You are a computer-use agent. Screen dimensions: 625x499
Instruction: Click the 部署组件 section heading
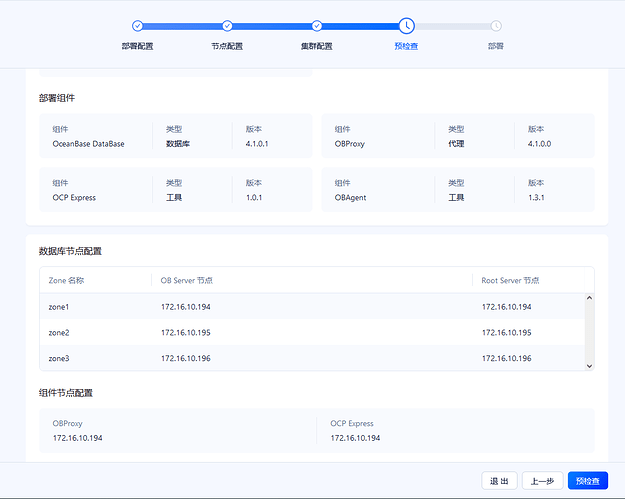click(57, 98)
